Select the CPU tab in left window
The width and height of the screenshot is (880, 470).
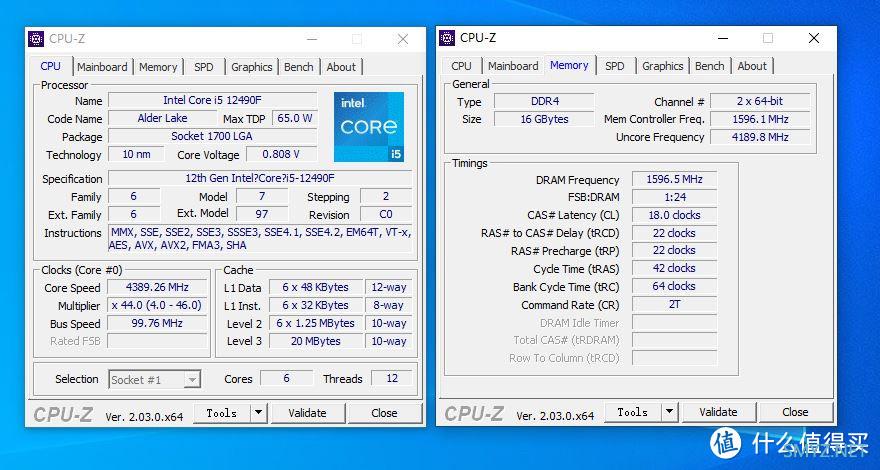tap(51, 66)
